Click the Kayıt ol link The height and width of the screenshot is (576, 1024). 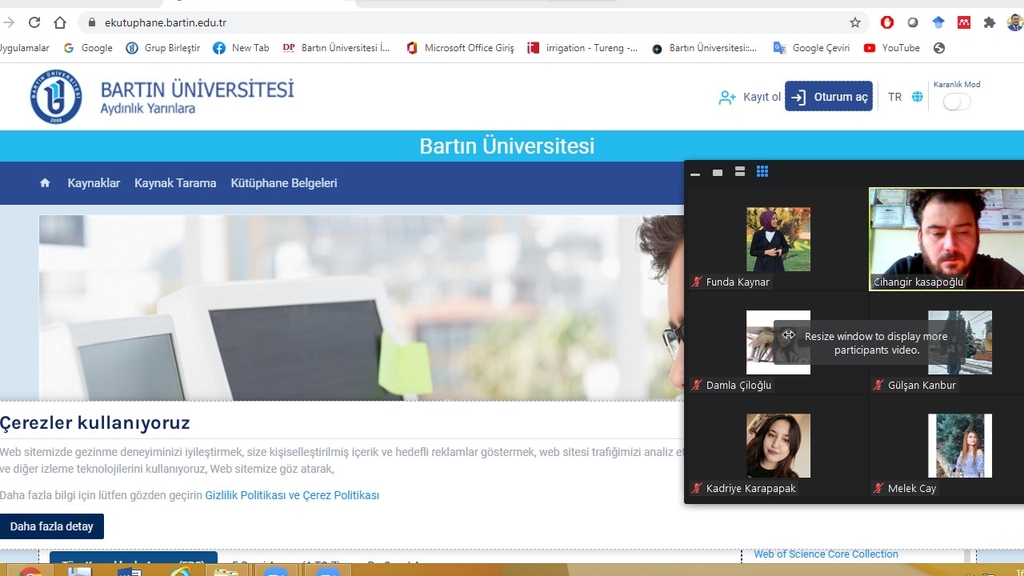pos(750,97)
